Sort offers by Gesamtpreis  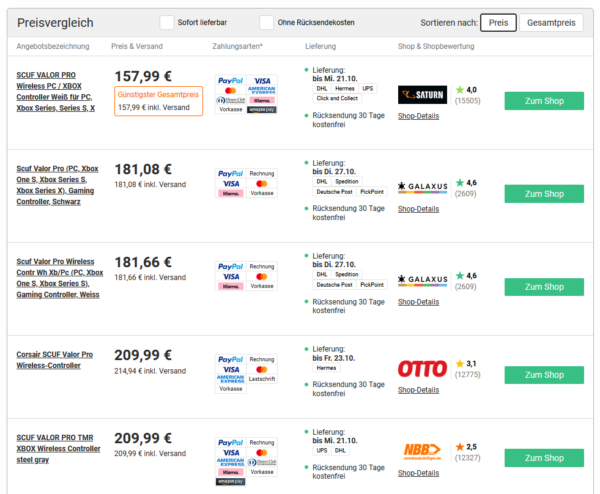(x=551, y=23)
